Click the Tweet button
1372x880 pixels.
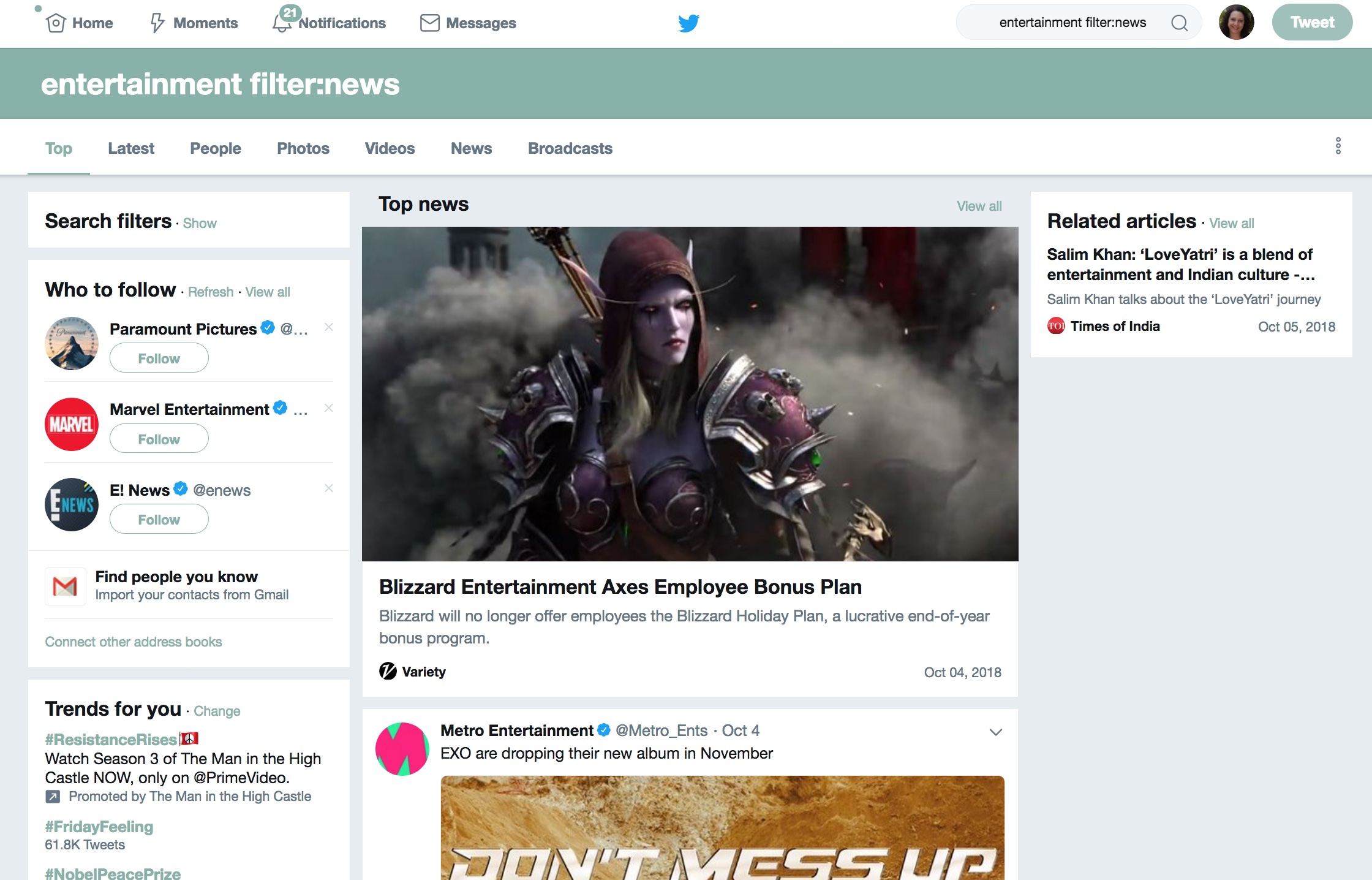pos(1312,23)
